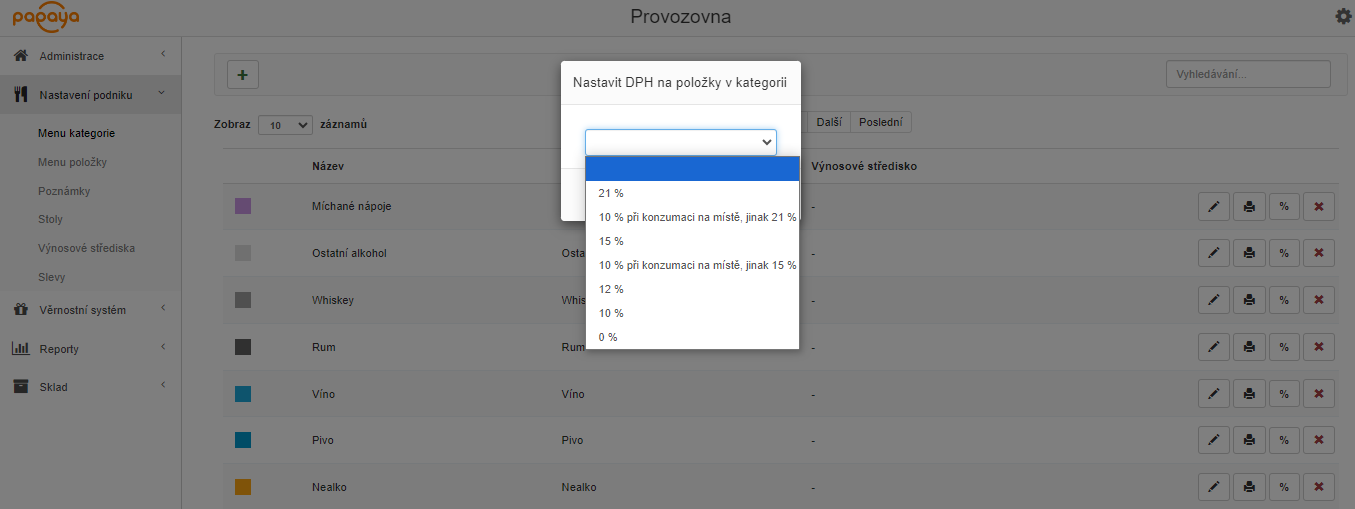Click the Papaya logo
The height and width of the screenshot is (509, 1355).
pyautogui.click(x=46, y=17)
